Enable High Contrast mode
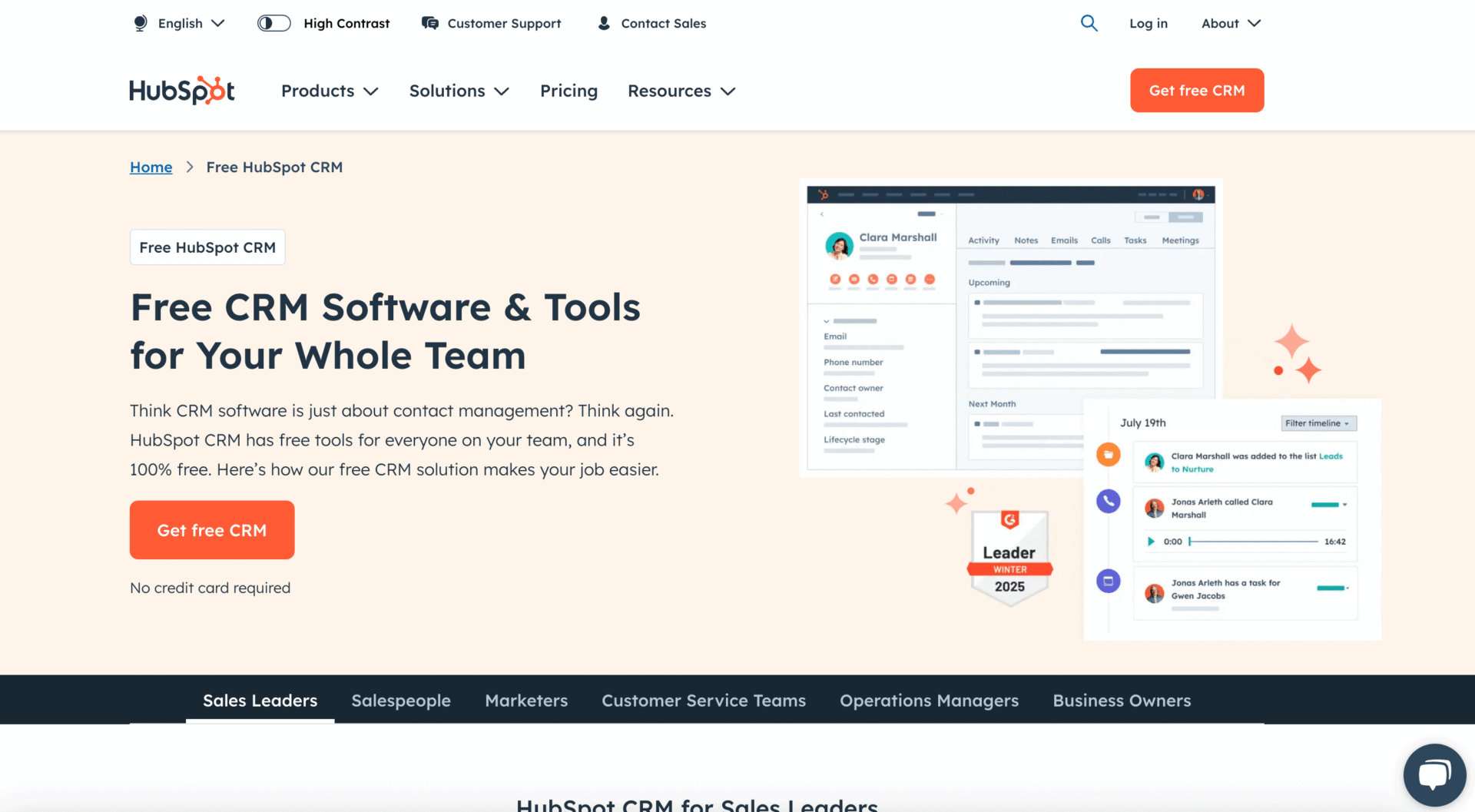This screenshot has width=1475, height=812. coord(273,23)
